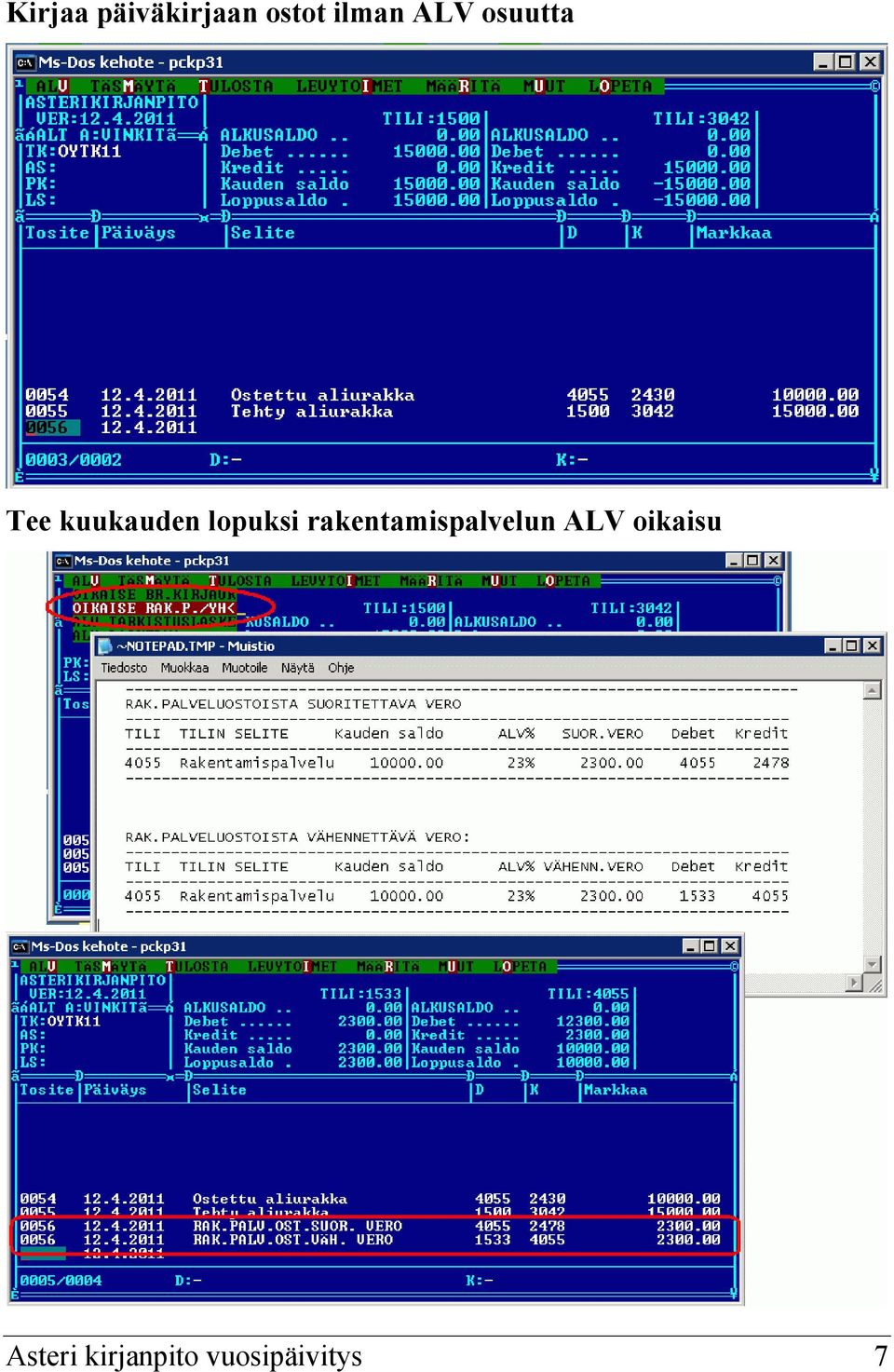Select row RAK.PALV.OST.SUOR. VERO
This screenshot has height=1372, width=894.
pos(371,1226)
